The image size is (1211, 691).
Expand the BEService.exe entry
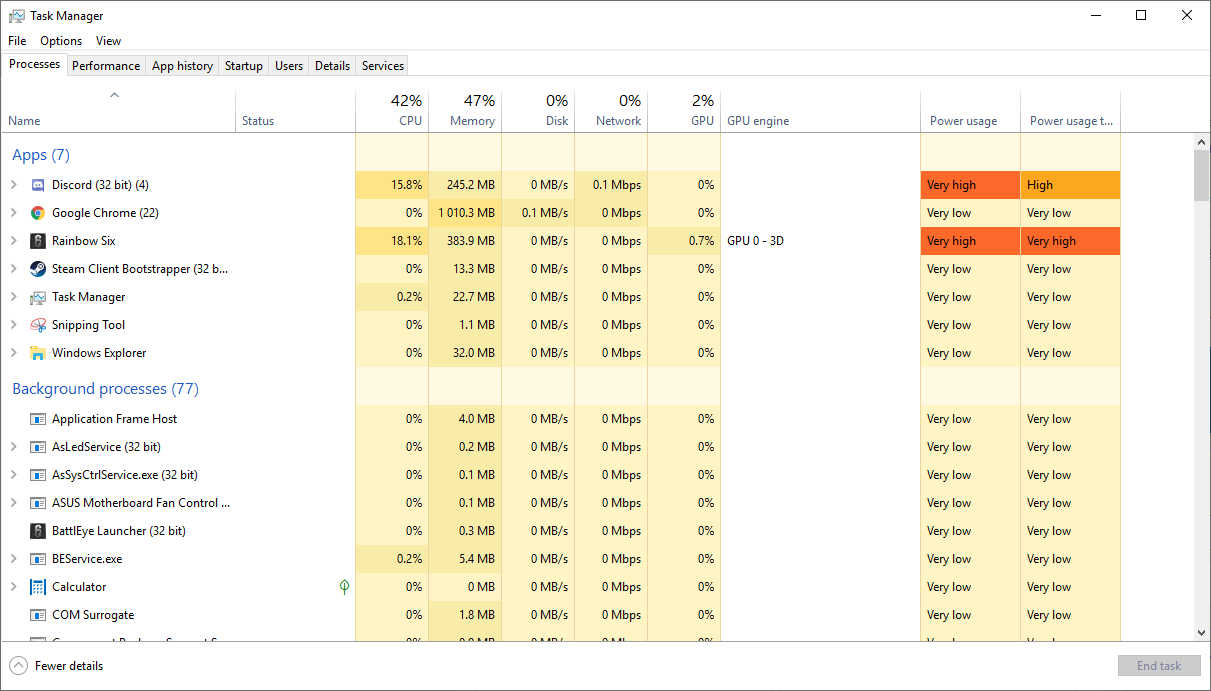click(14, 559)
